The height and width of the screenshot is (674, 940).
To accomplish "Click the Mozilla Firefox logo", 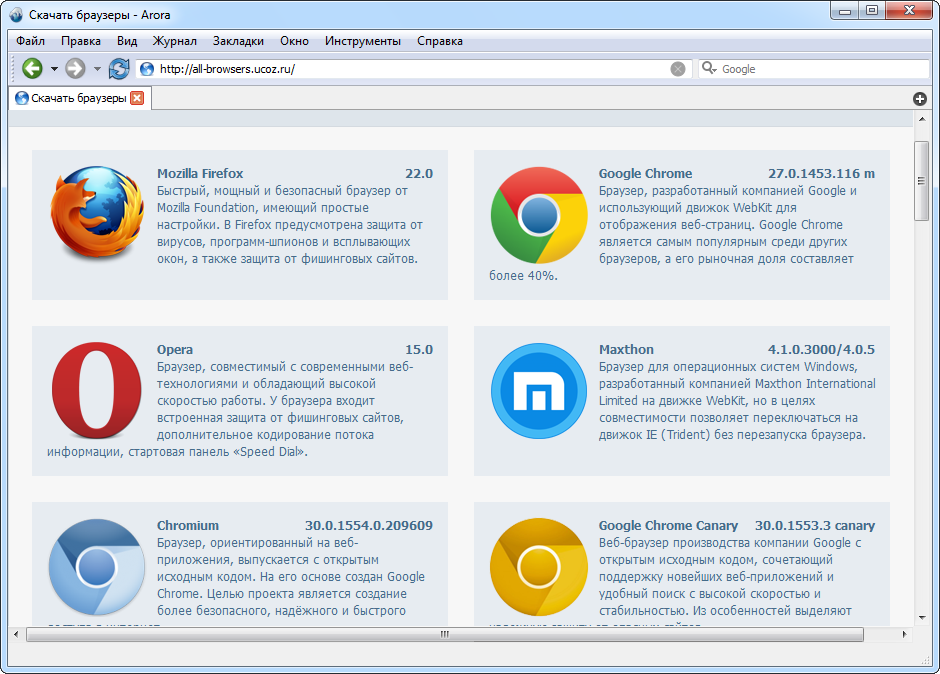I will [97, 213].
